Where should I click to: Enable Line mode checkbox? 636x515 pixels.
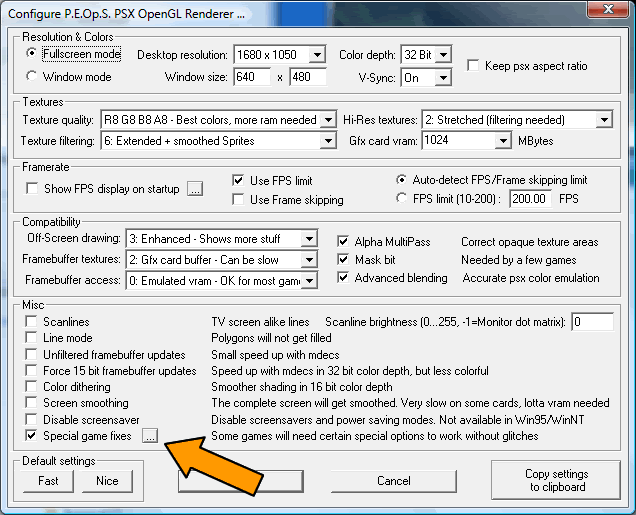click(x=31, y=338)
